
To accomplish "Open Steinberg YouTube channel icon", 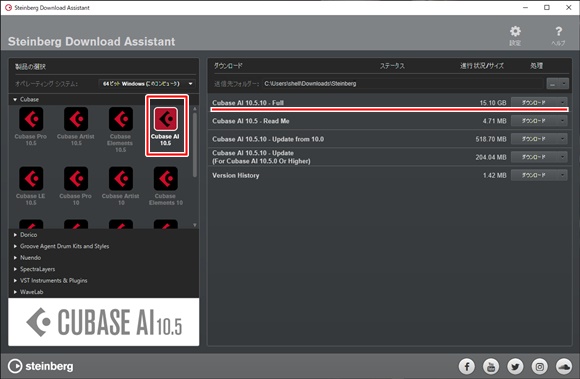I will click(491, 366).
